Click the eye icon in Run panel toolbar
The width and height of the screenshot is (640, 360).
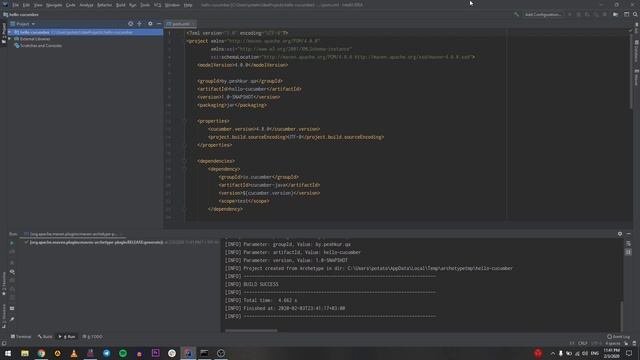tap(12, 272)
